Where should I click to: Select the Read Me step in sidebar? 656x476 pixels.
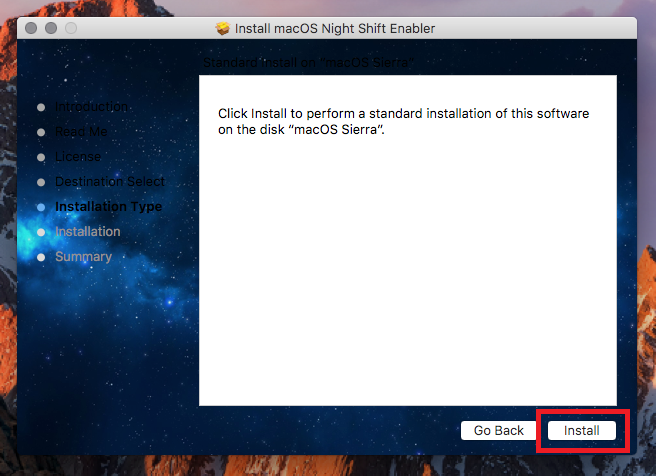(x=81, y=132)
